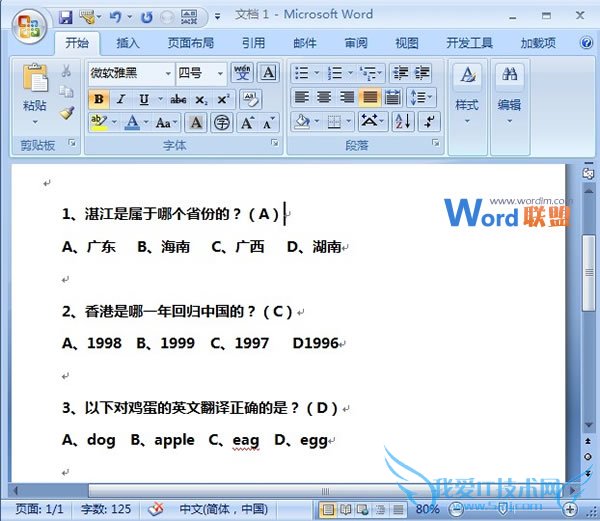Cut selection with scissors icon
Image resolution: width=600 pixels, height=521 pixels.
(x=66, y=71)
